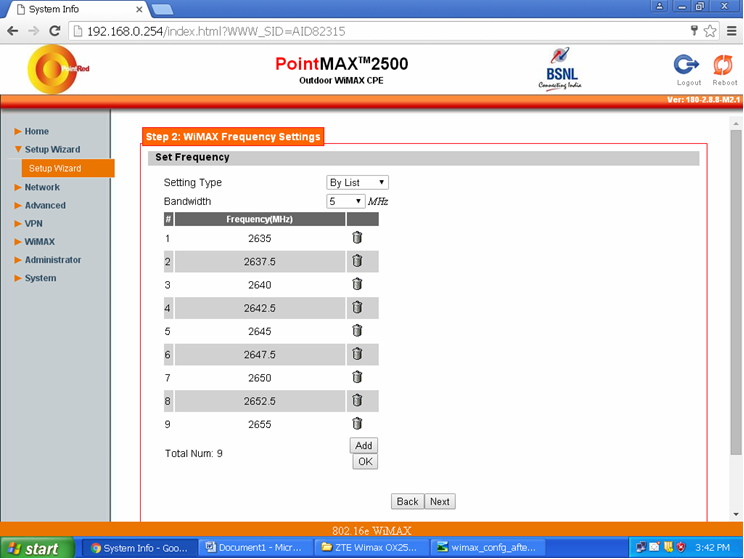Click the saved password key icon
Screen dimensions: 744x559
694,31
